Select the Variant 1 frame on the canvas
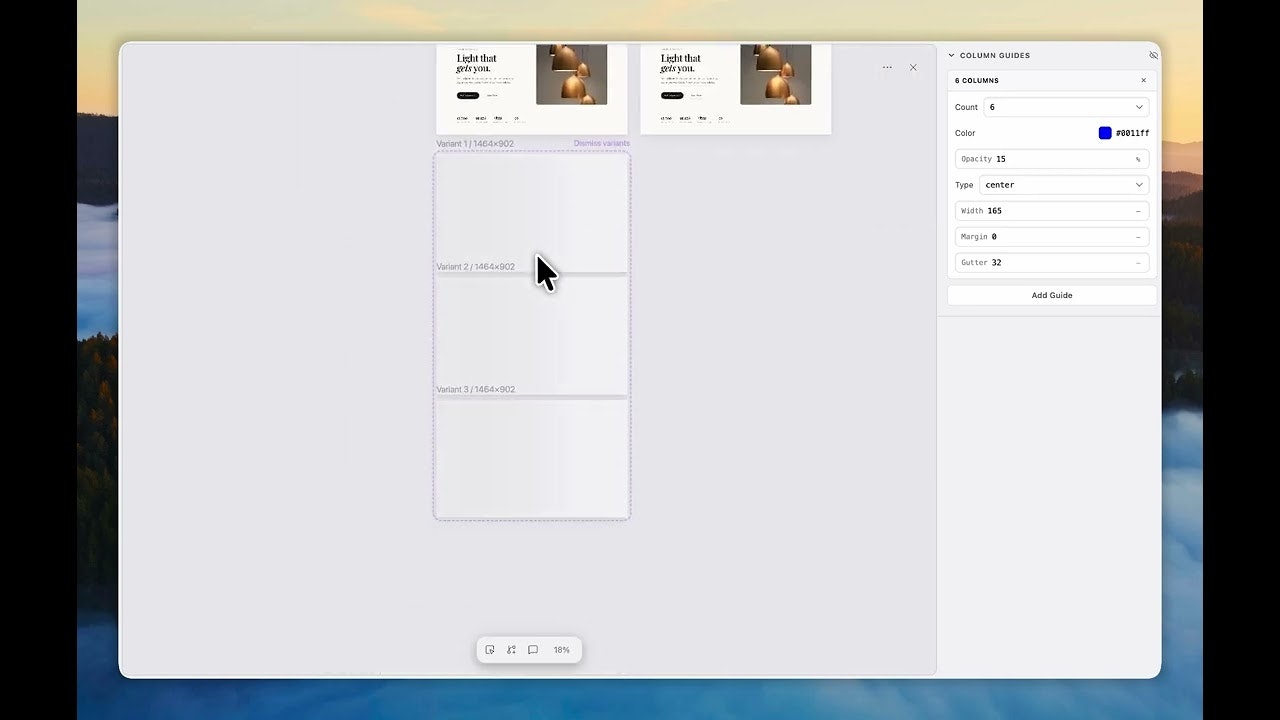The height and width of the screenshot is (720, 1280). pos(531,205)
